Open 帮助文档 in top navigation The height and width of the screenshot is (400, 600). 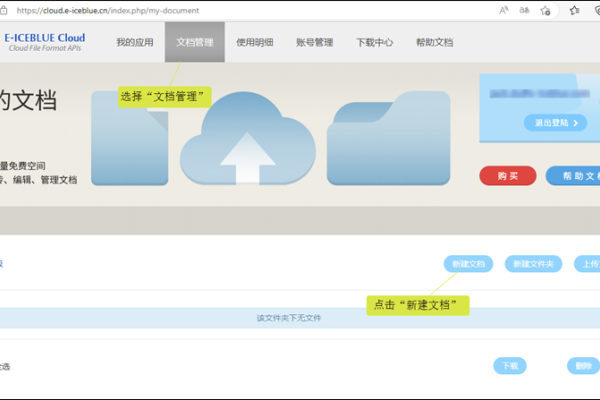click(434, 42)
